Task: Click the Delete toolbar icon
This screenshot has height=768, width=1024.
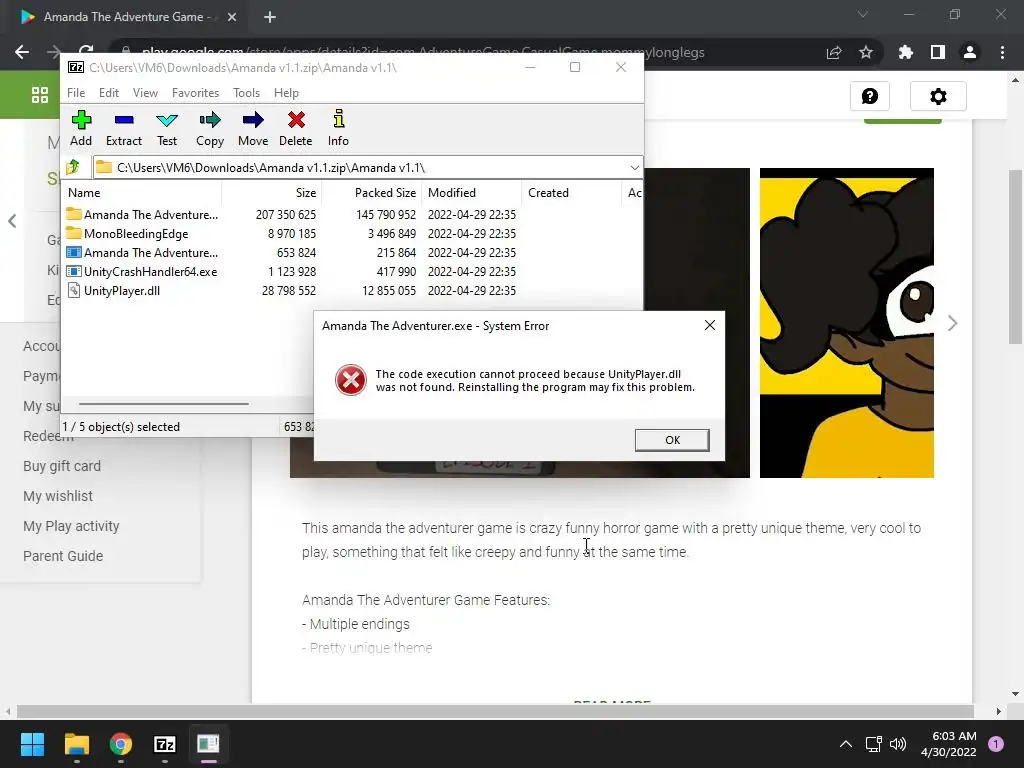Action: 296,129
